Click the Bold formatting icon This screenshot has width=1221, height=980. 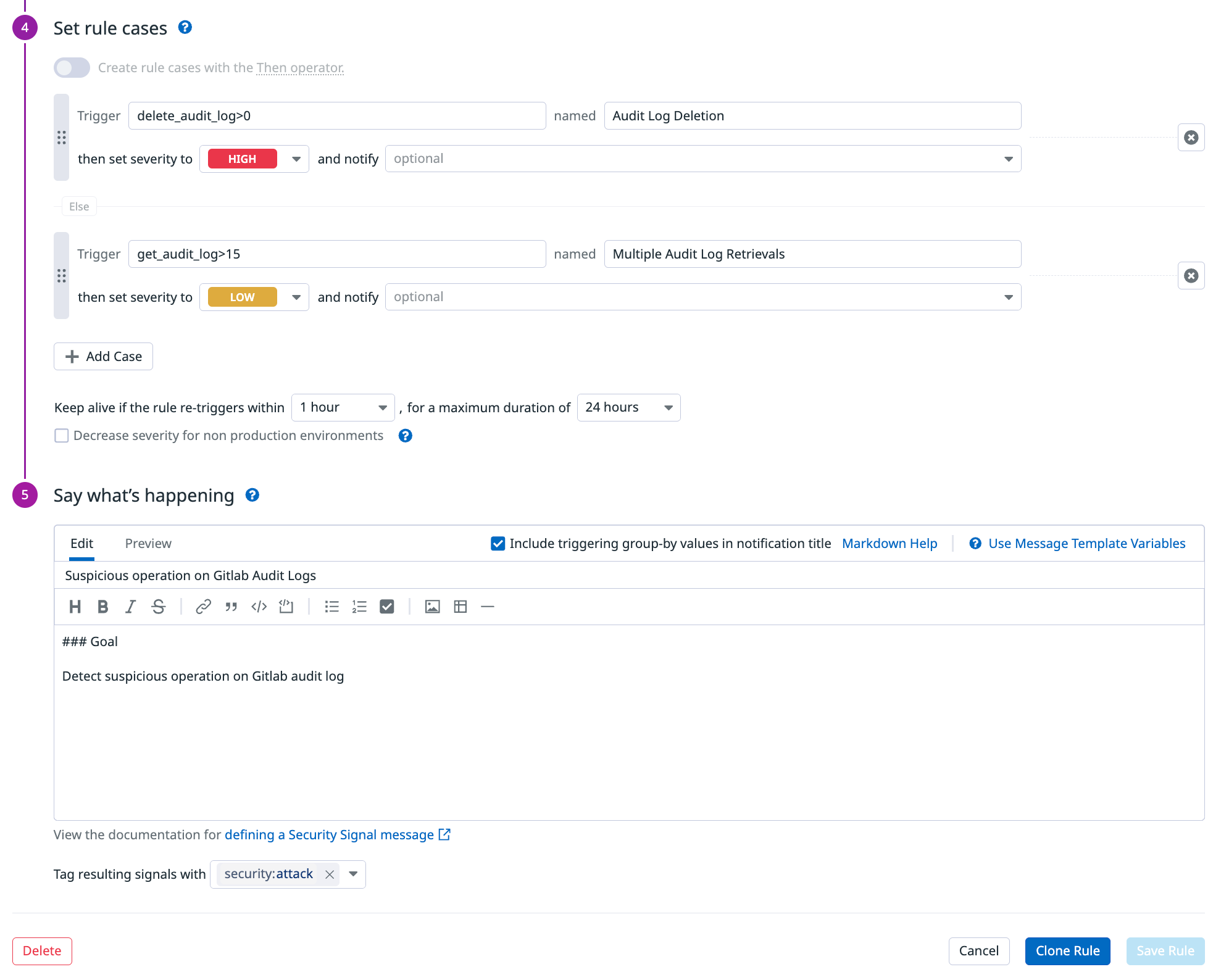[x=103, y=607]
